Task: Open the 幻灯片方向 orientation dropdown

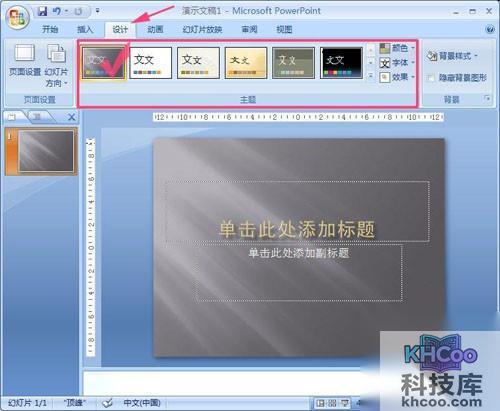Action: (x=56, y=66)
